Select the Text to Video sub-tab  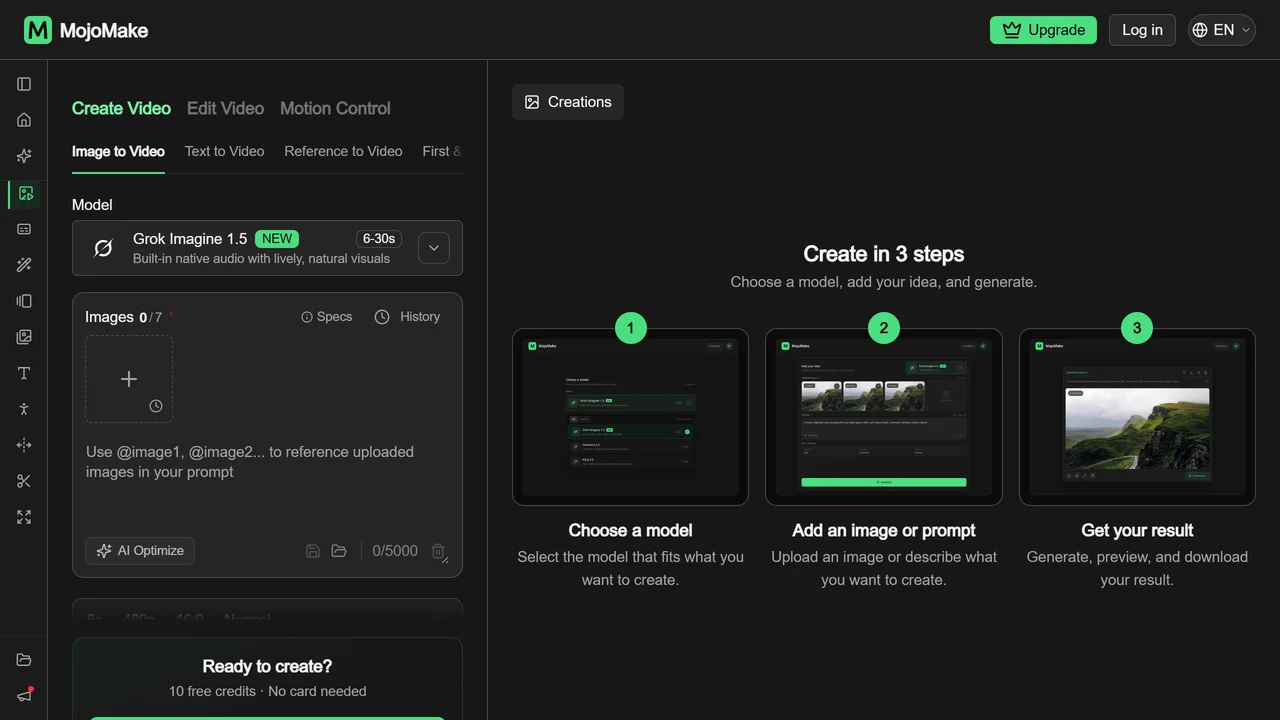point(225,151)
